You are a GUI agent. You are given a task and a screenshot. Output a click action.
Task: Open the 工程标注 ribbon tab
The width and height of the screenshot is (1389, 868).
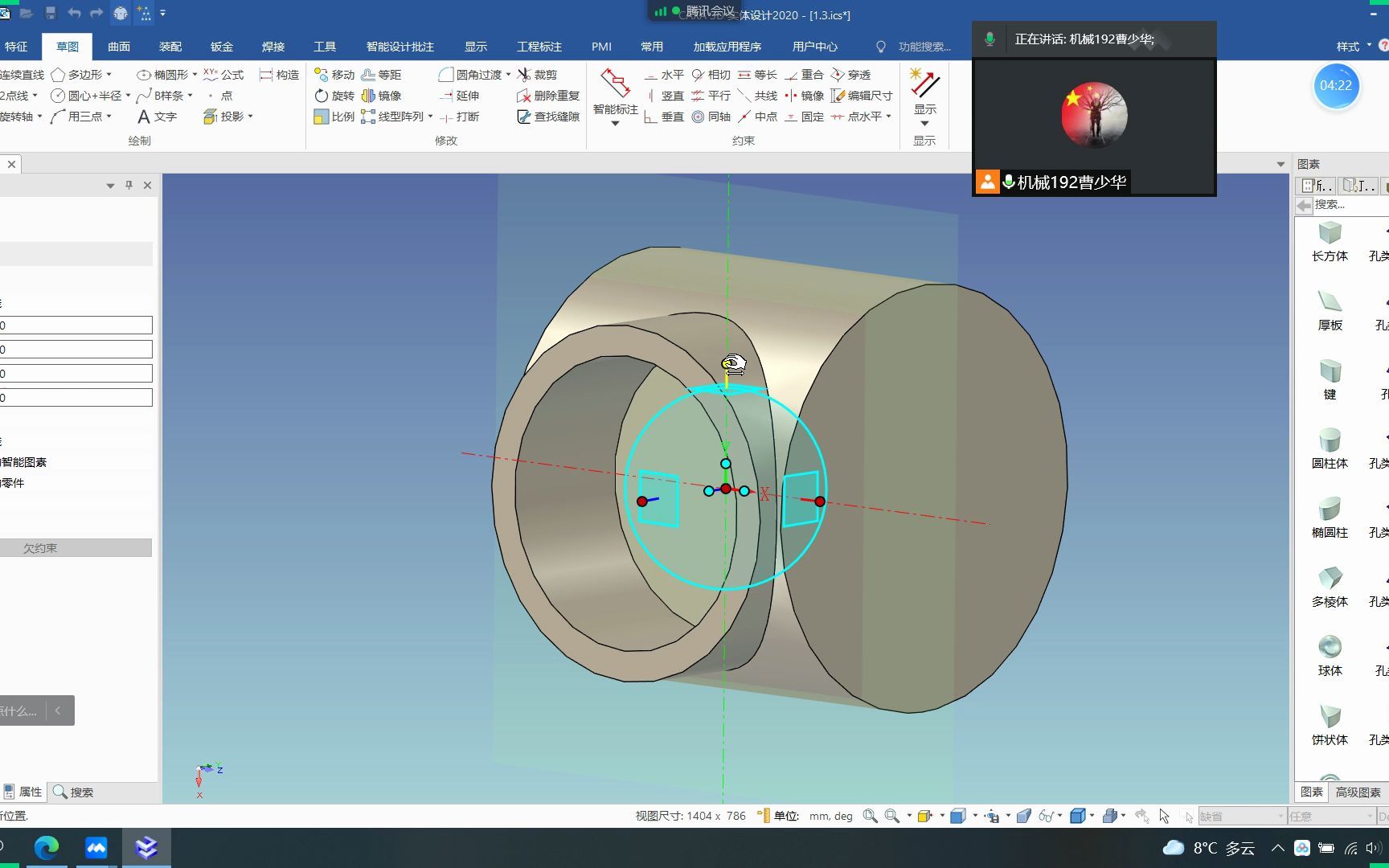point(539,47)
